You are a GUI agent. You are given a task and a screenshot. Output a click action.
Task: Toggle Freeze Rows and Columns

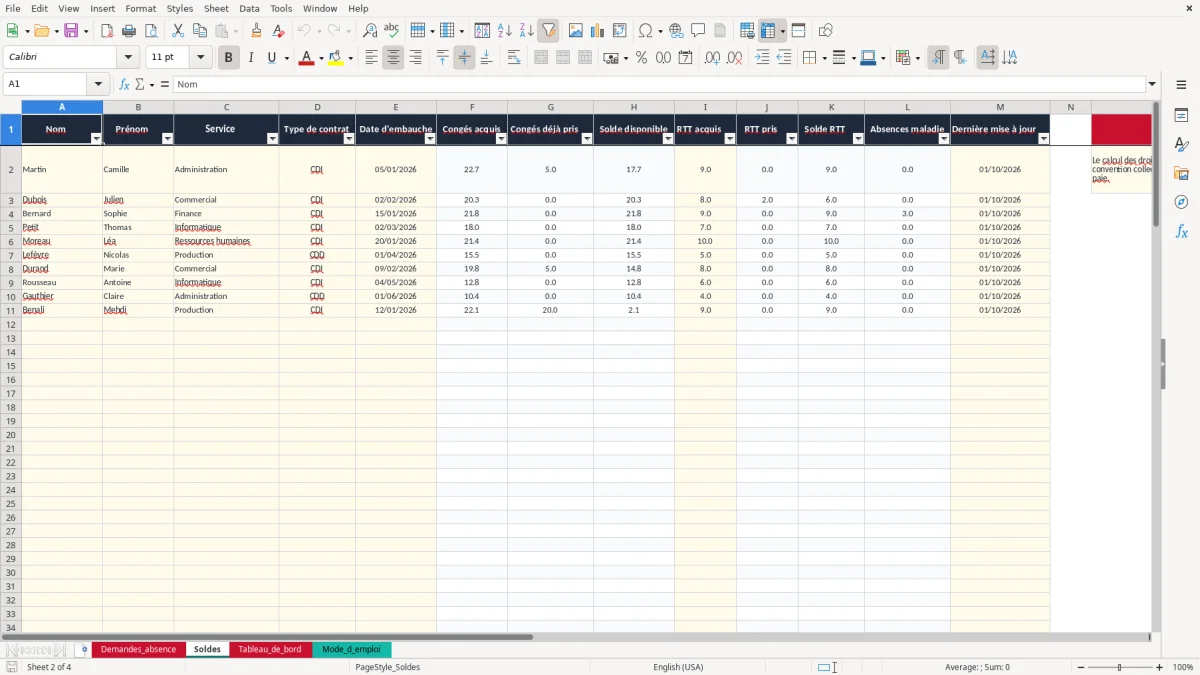click(x=768, y=31)
